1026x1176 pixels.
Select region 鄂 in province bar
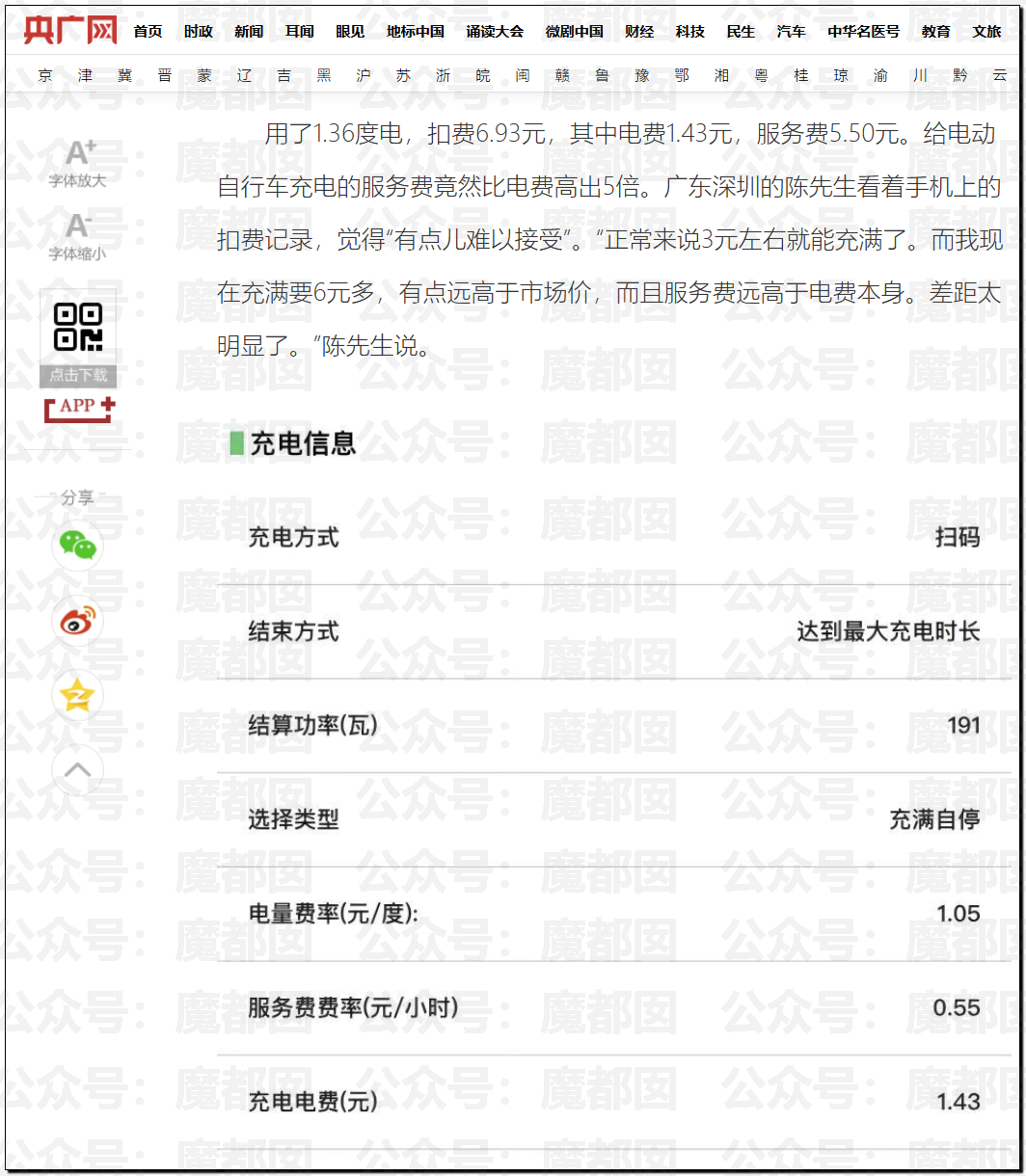[x=682, y=75]
